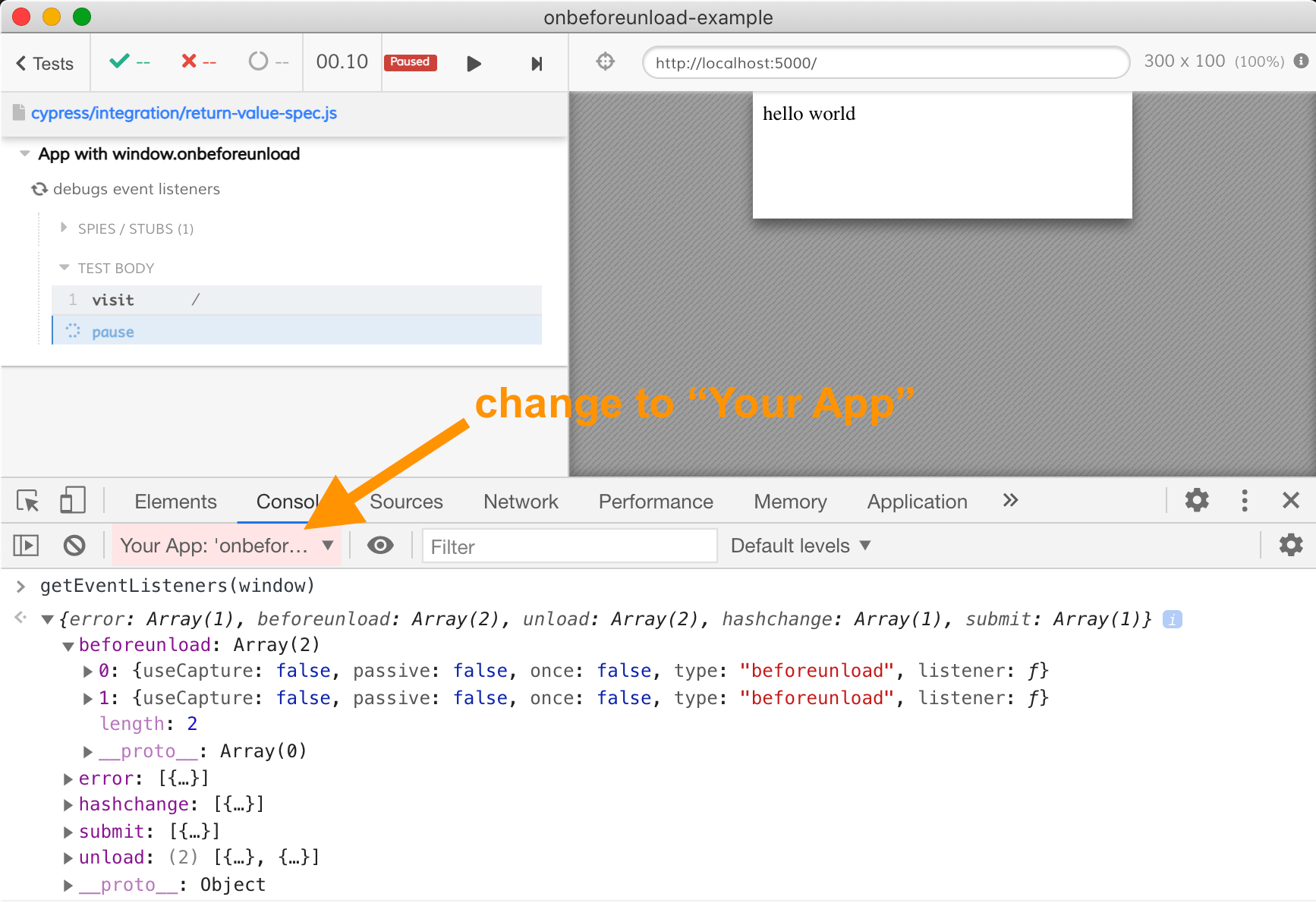Step to the next command
The width and height of the screenshot is (1316, 903).
click(537, 64)
